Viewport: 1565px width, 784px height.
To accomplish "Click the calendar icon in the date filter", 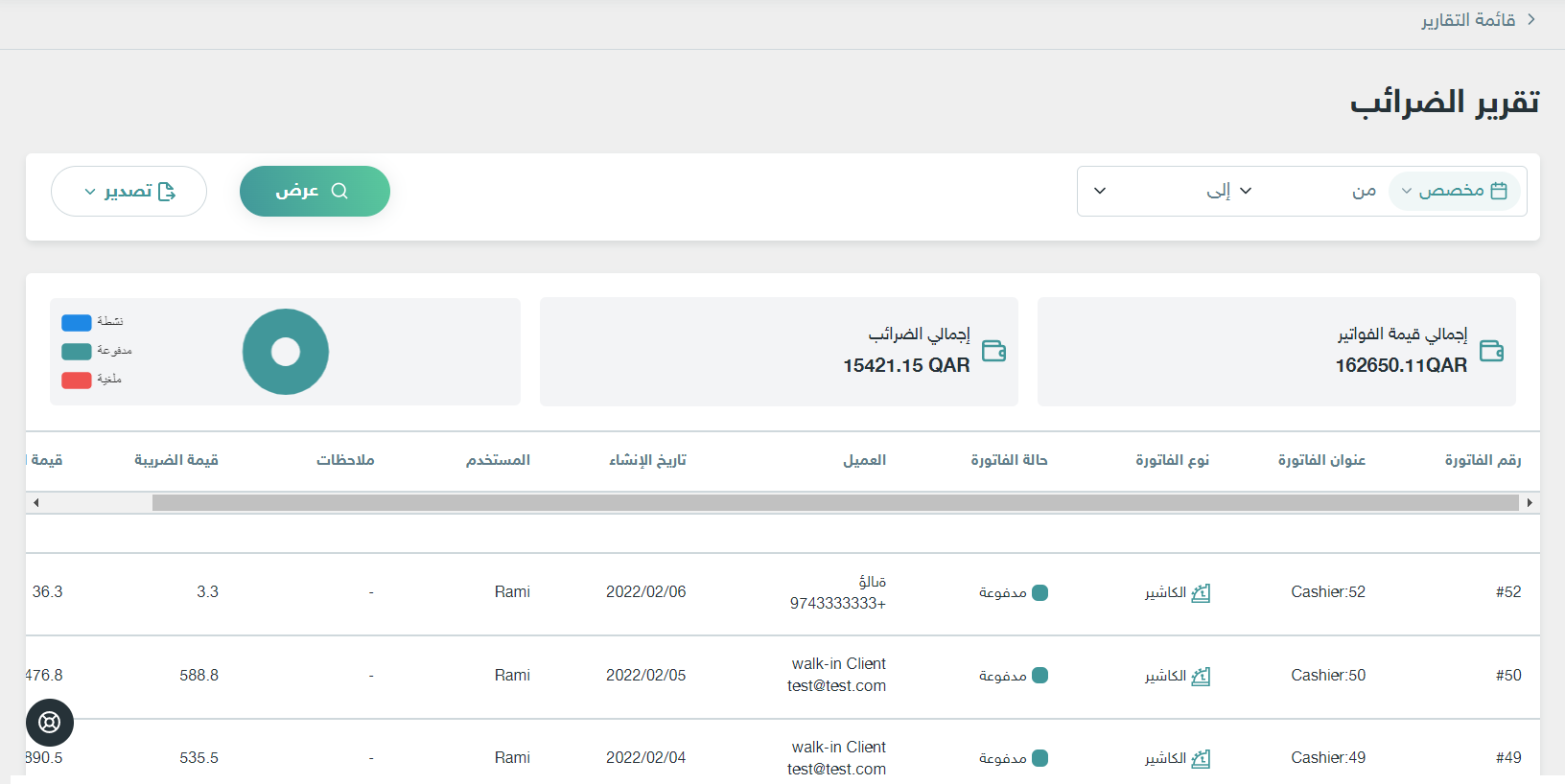I will pyautogui.click(x=1499, y=191).
